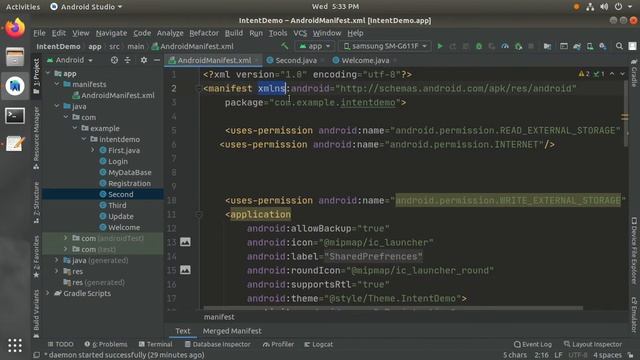Click line separator LF in status bar

click(x=558, y=355)
